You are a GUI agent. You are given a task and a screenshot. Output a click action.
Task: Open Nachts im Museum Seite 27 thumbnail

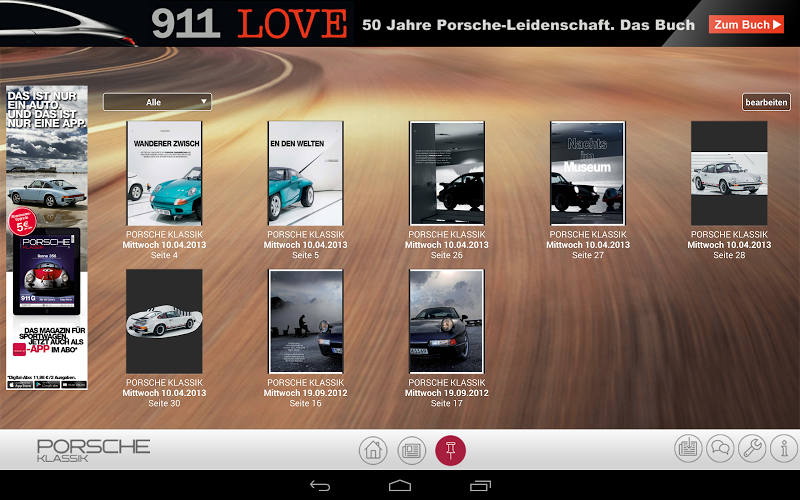588,173
